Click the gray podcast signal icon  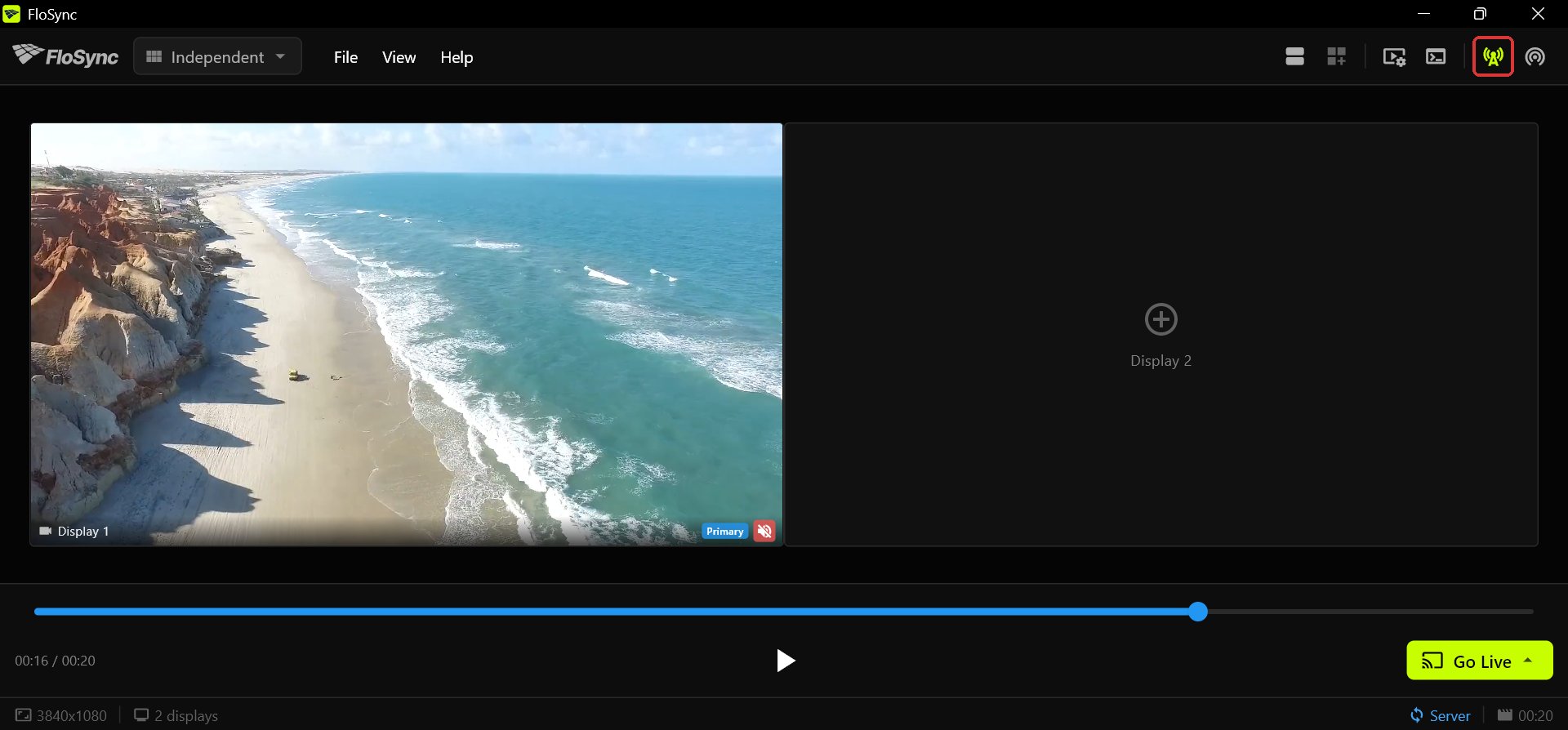1535,56
